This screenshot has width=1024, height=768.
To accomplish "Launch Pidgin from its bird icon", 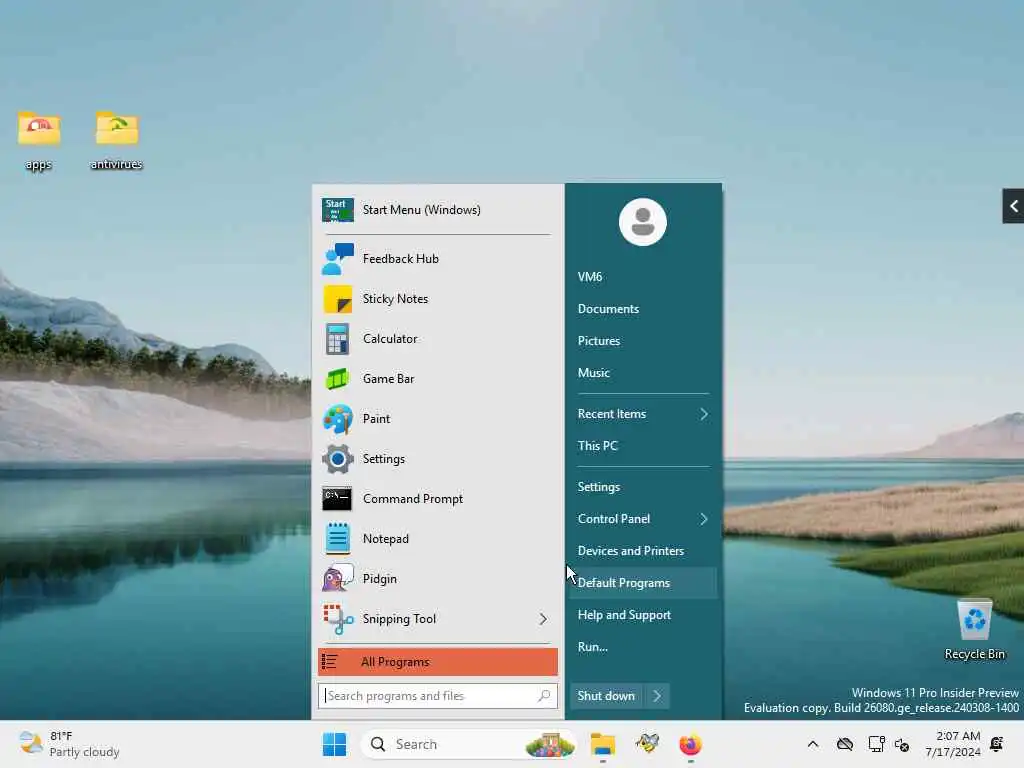I will tap(338, 579).
